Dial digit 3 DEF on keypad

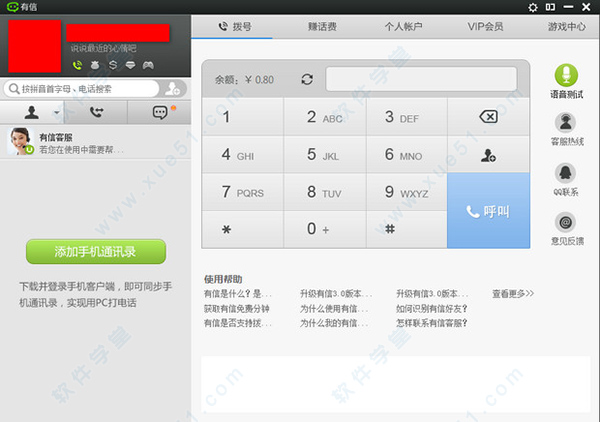[407, 117]
